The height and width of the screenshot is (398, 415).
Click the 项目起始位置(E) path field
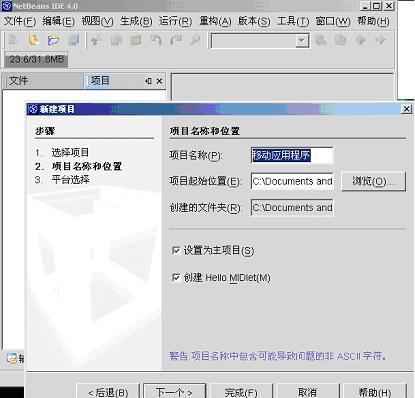[x=292, y=181]
